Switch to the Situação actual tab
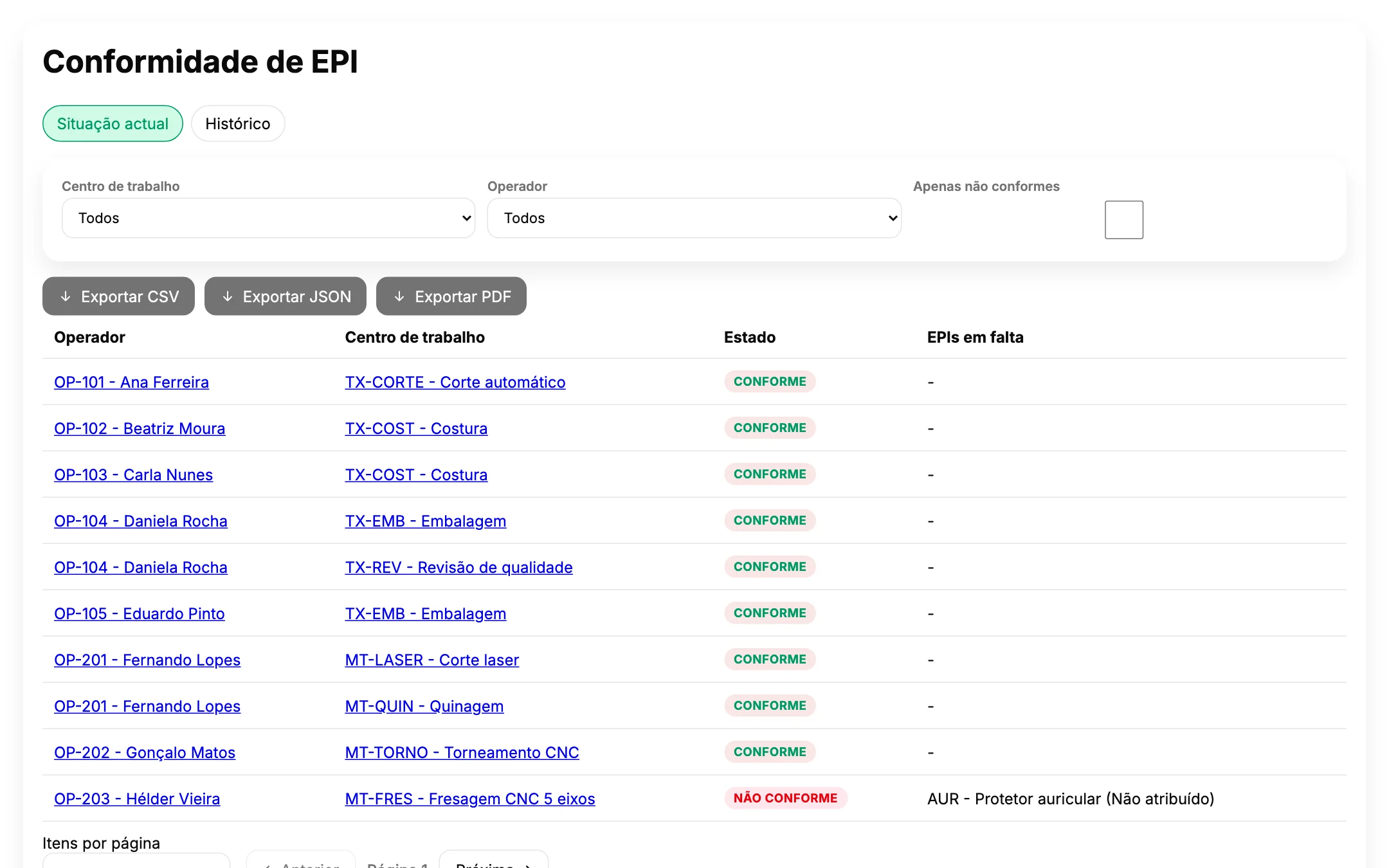The height and width of the screenshot is (868, 1389). 113,123
